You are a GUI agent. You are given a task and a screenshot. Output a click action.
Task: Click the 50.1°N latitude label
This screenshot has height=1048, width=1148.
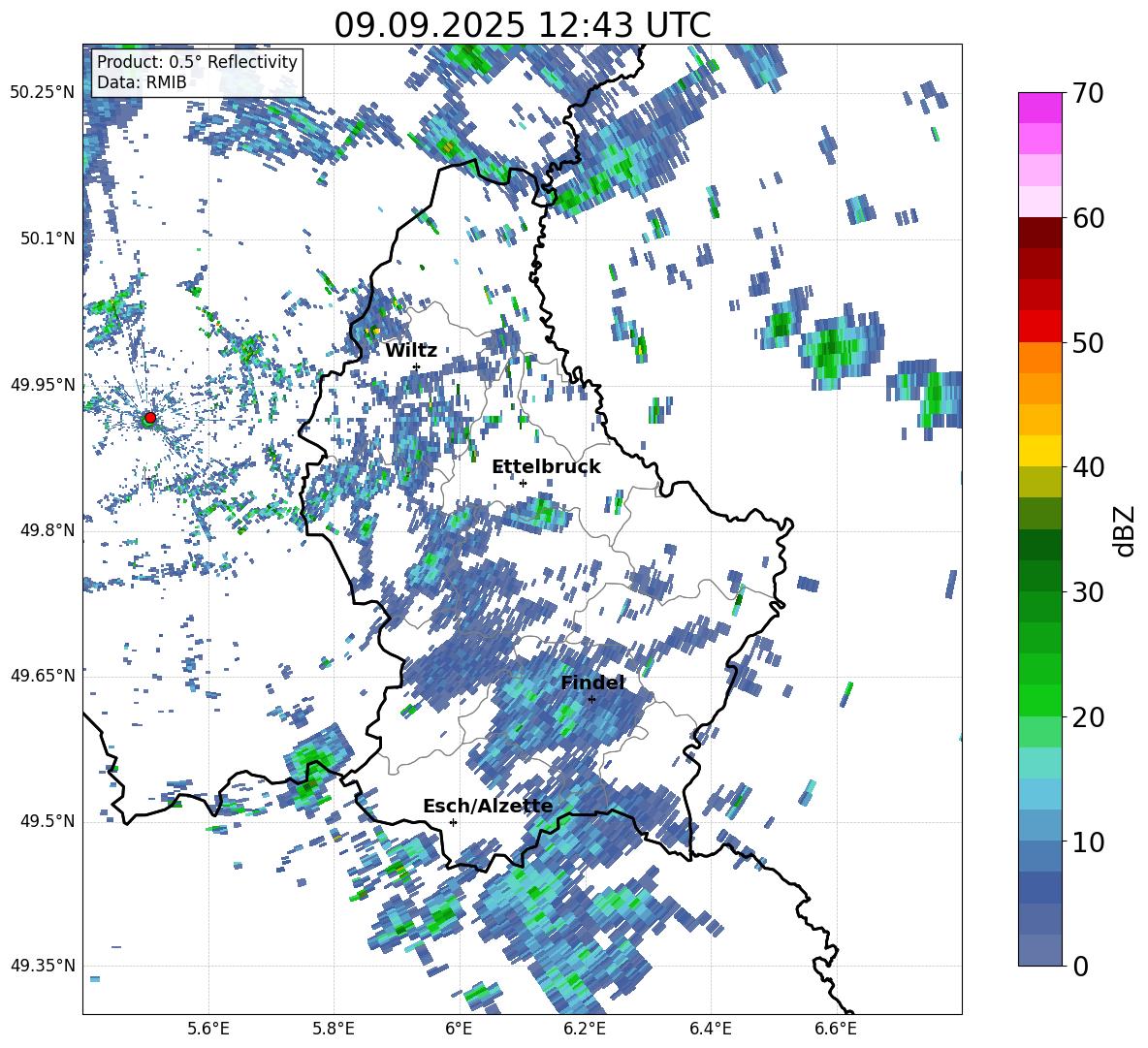click(47, 238)
